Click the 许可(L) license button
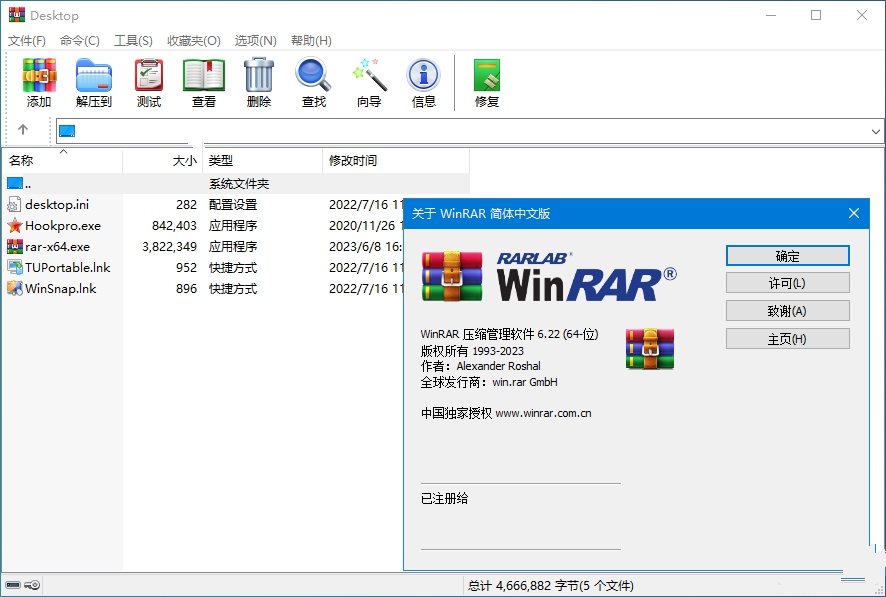 click(788, 282)
